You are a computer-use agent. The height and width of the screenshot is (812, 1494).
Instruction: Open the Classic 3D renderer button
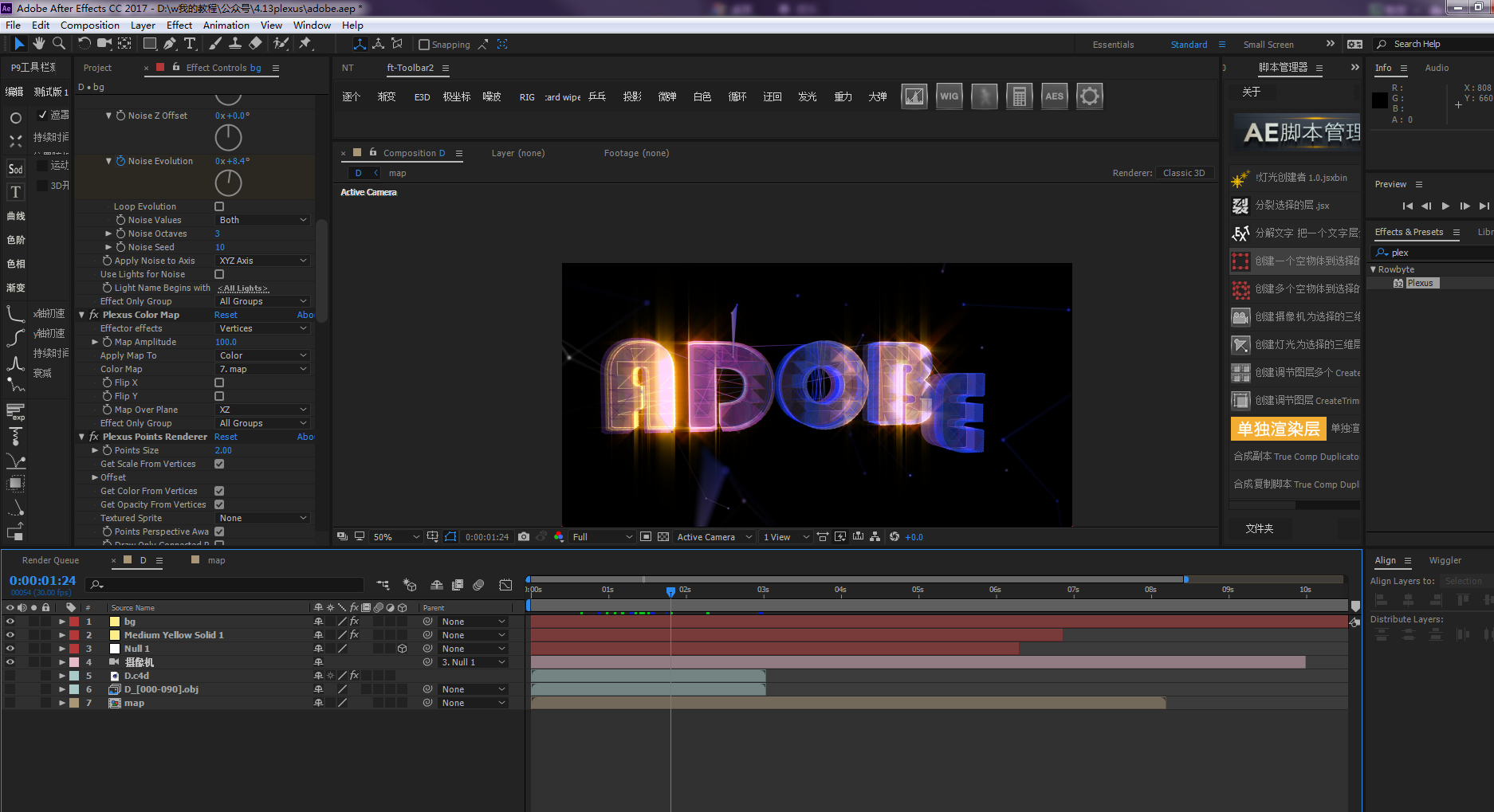pyautogui.click(x=1184, y=173)
